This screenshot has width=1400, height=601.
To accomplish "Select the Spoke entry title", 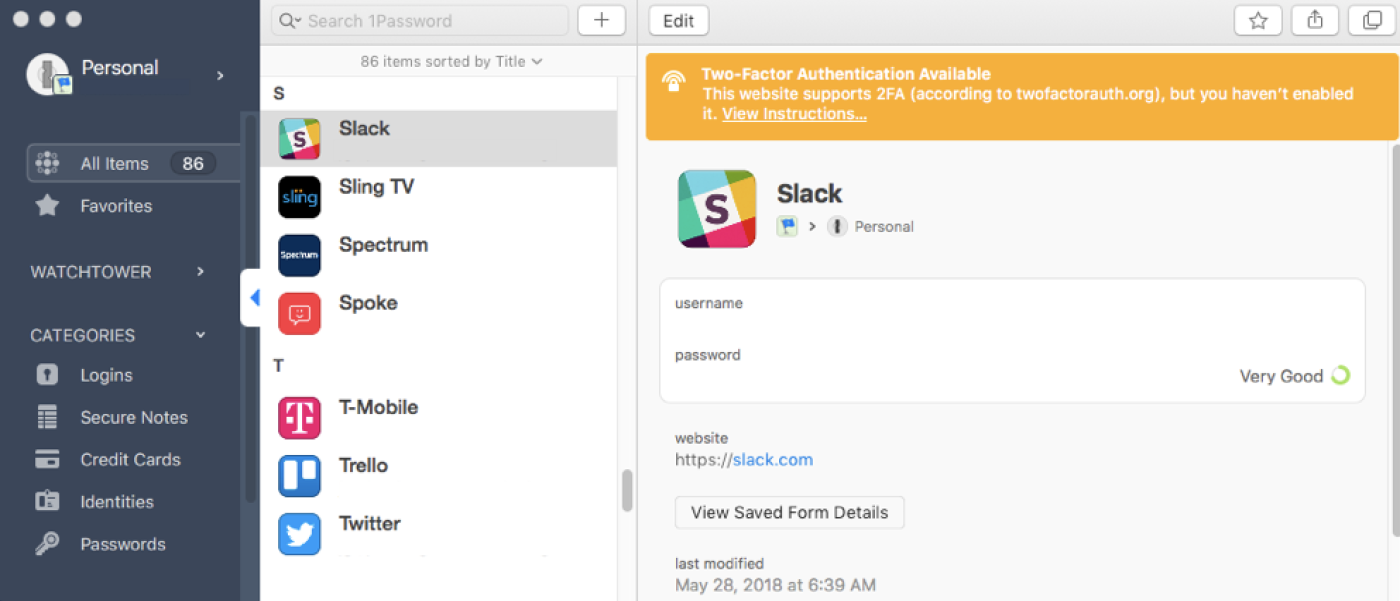I will (x=368, y=303).
